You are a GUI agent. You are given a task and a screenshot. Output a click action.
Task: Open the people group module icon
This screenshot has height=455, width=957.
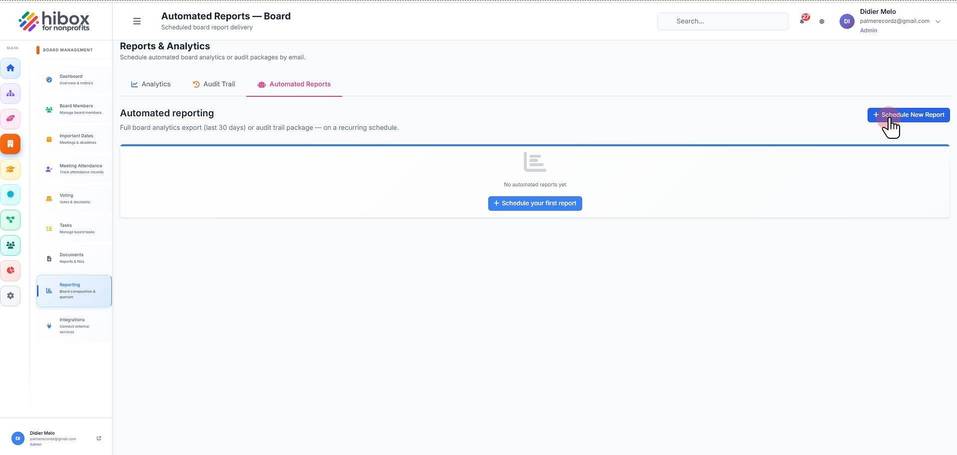pyautogui.click(x=10, y=245)
